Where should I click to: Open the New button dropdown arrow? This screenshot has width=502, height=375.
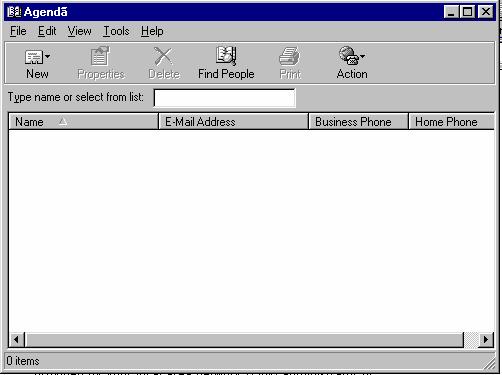[48, 56]
